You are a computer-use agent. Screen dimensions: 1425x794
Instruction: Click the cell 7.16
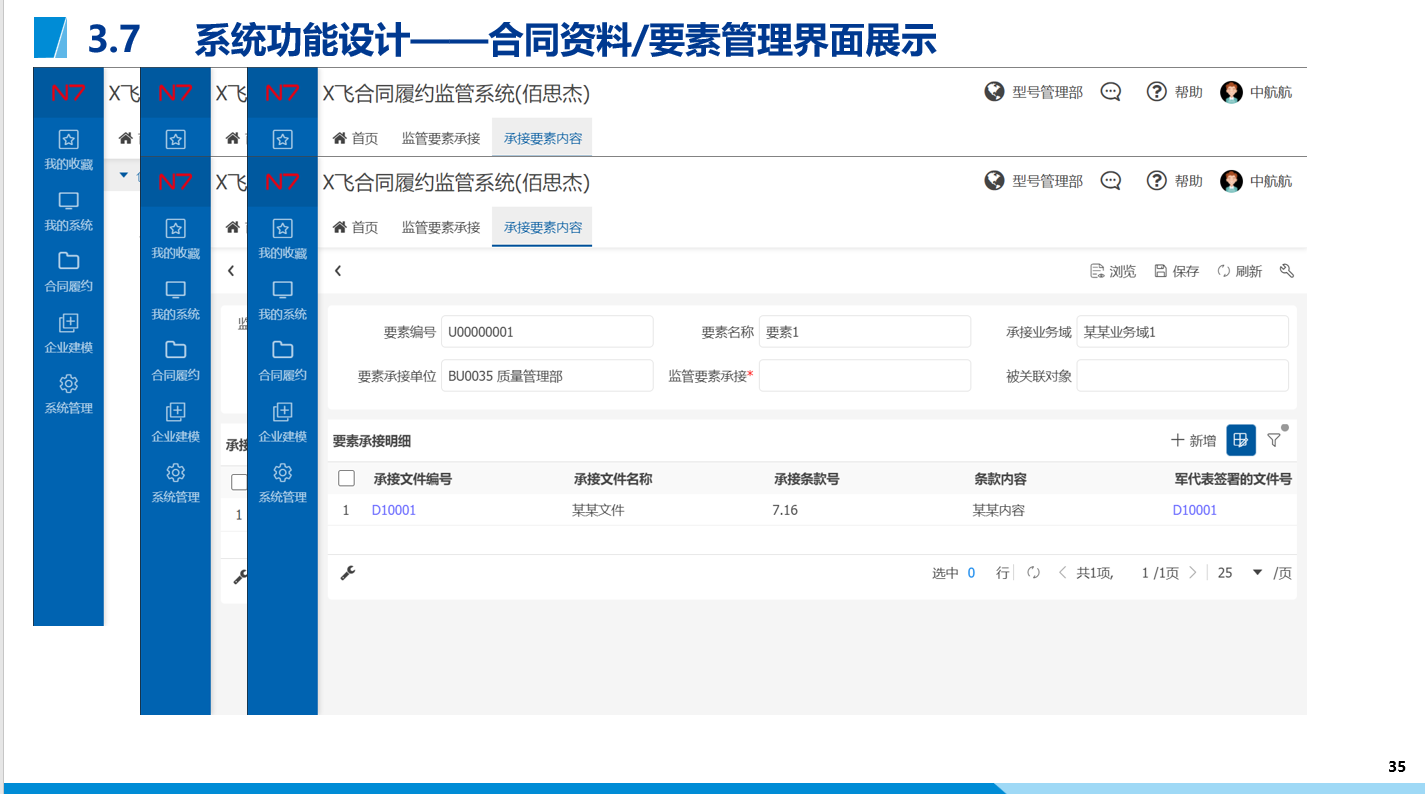785,510
